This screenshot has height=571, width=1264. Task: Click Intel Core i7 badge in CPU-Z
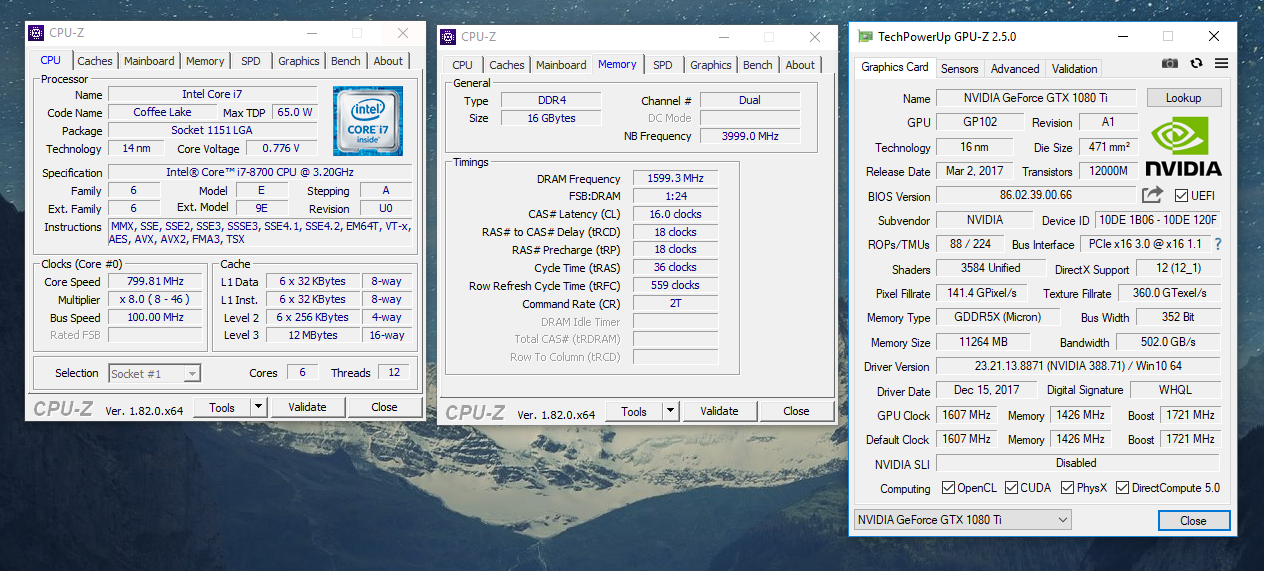point(368,121)
